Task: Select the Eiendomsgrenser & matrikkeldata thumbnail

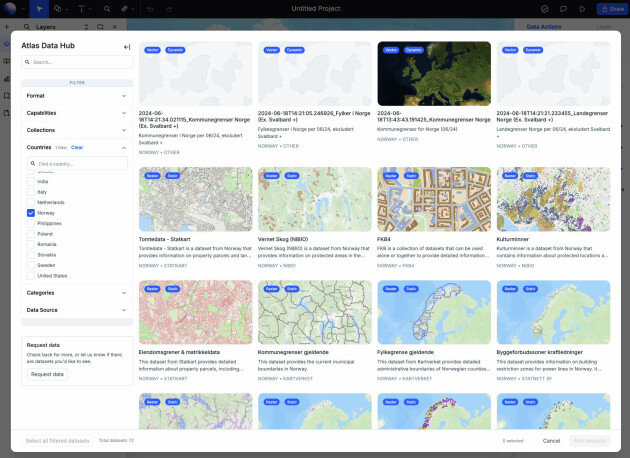Action: click(x=196, y=312)
